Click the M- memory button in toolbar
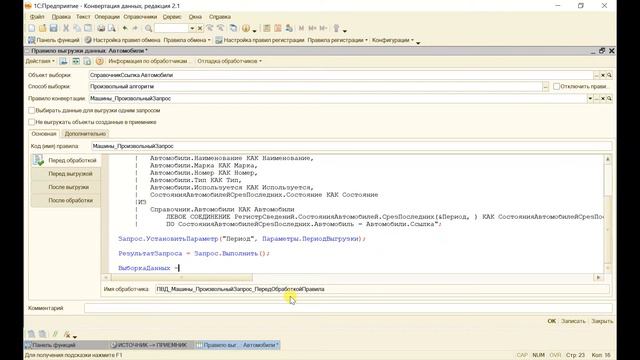The width and height of the screenshot is (640, 360). [323, 28]
